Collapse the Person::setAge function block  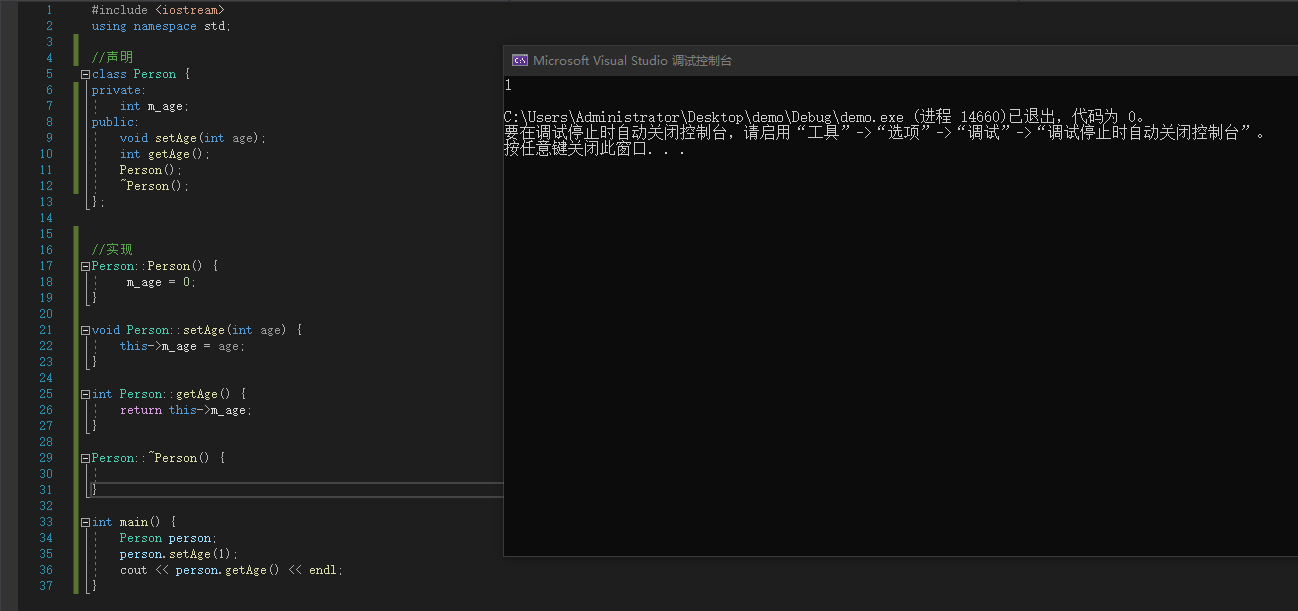coord(86,330)
